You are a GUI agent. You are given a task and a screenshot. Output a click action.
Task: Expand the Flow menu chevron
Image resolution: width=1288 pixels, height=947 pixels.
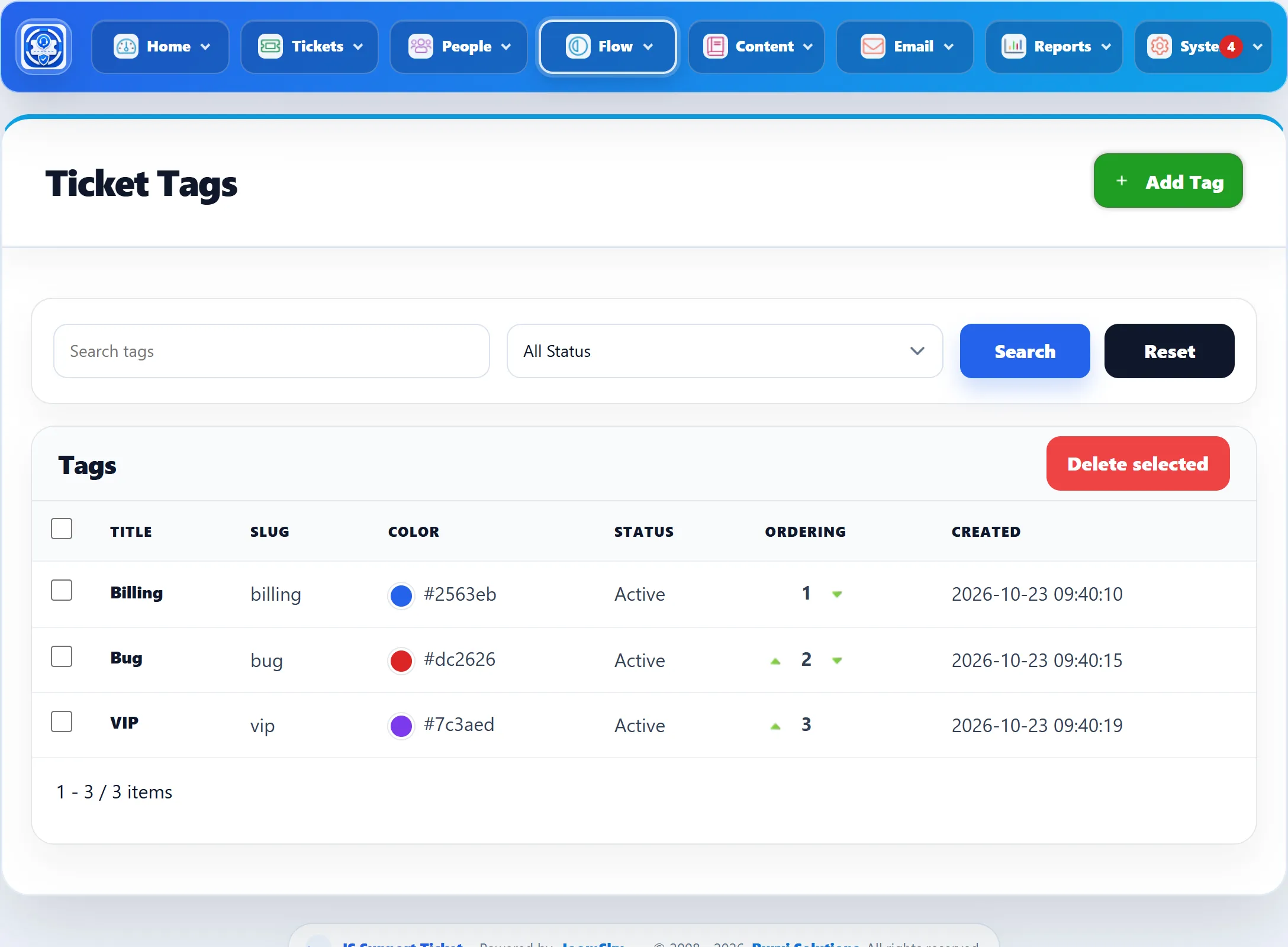coord(648,47)
